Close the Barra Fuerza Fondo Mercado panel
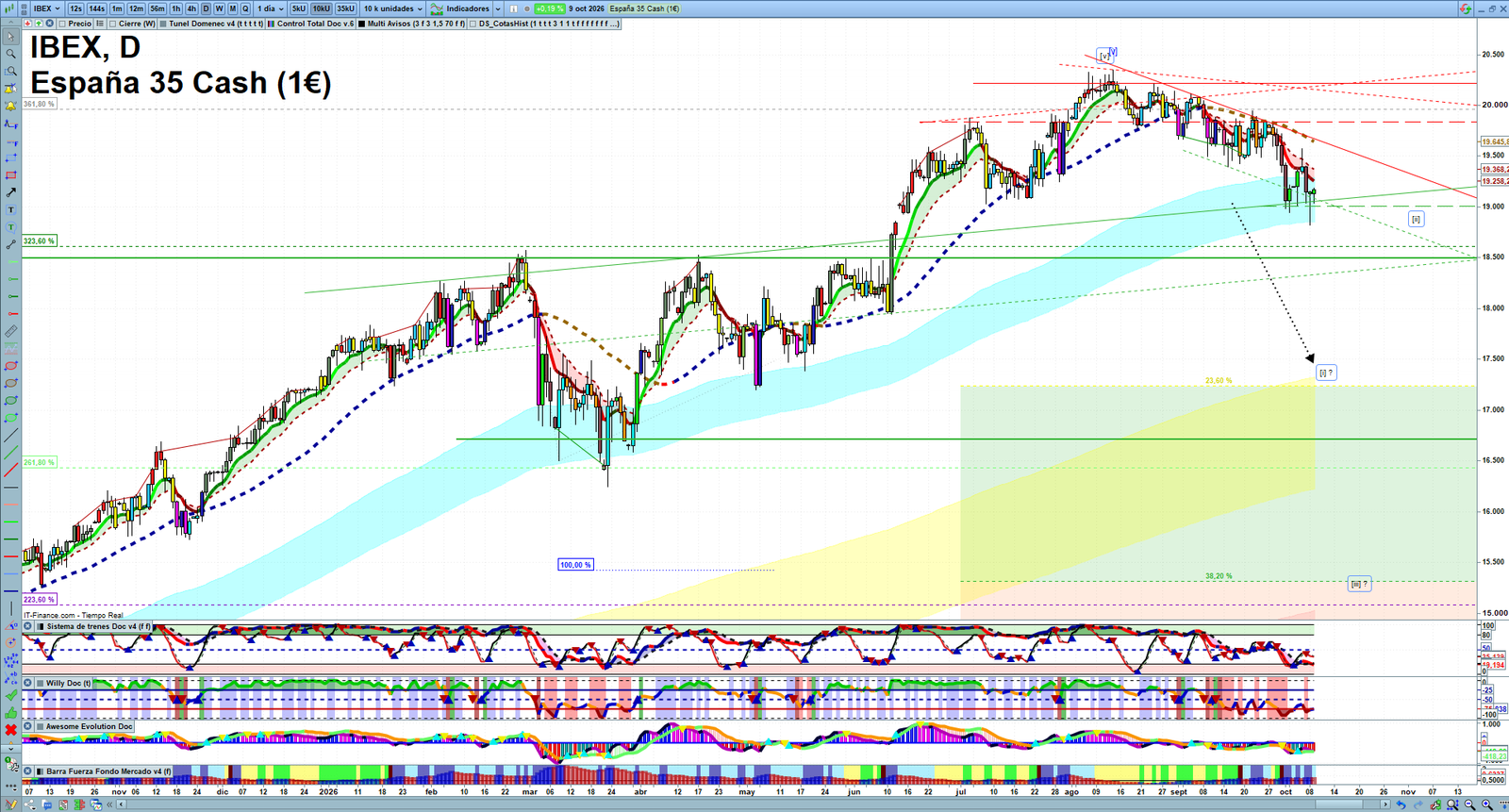The height and width of the screenshot is (812, 1509). (28, 771)
